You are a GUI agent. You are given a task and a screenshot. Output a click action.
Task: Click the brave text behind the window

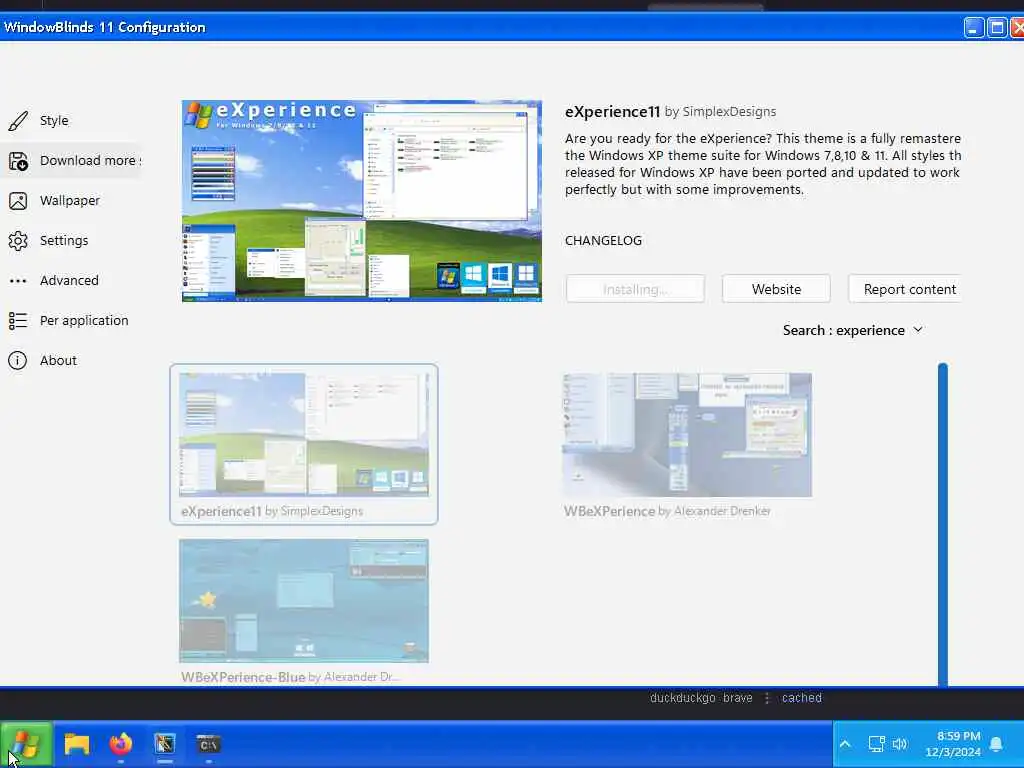click(737, 697)
